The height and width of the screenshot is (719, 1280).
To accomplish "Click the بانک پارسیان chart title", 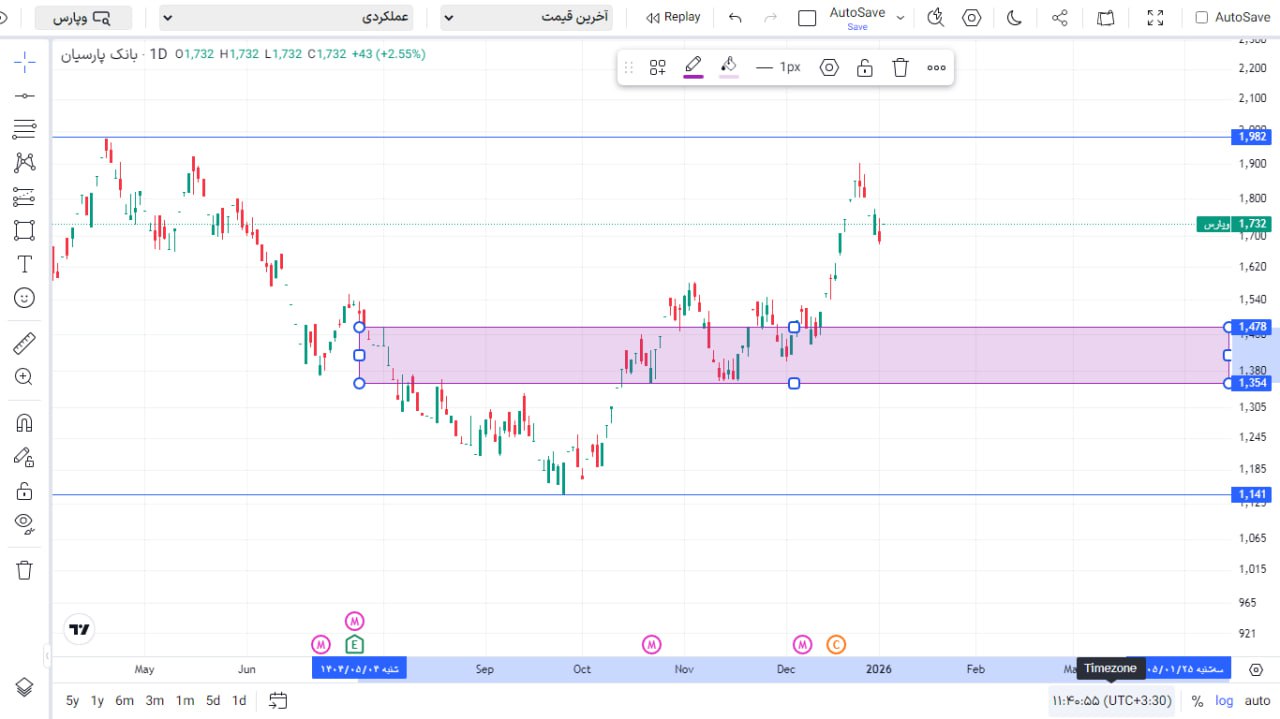I will [98, 54].
